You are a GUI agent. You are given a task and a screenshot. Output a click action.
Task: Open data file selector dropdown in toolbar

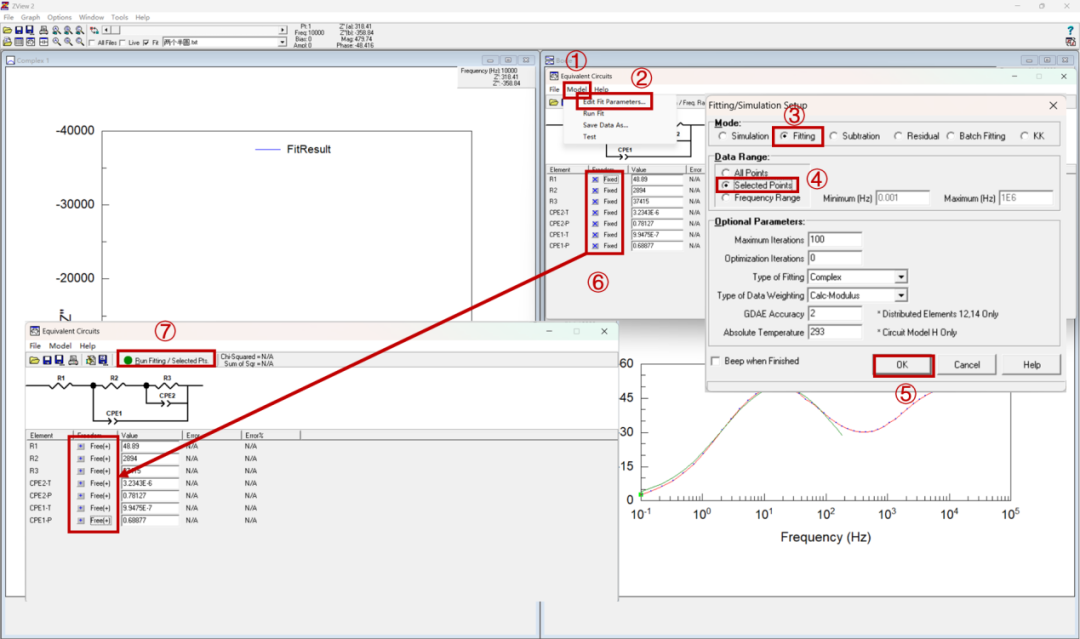tap(282, 42)
